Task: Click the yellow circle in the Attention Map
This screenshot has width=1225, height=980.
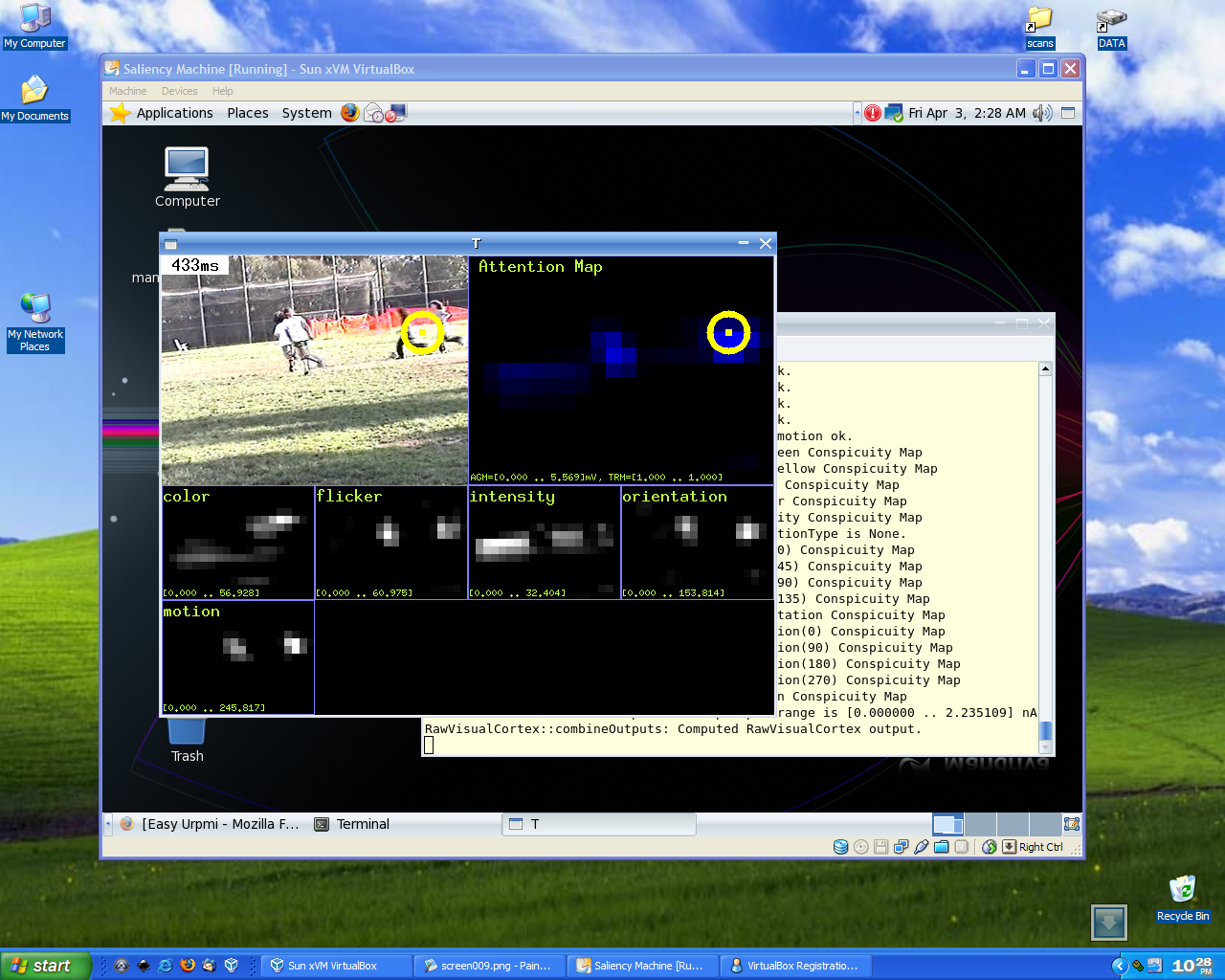Action: [x=728, y=332]
